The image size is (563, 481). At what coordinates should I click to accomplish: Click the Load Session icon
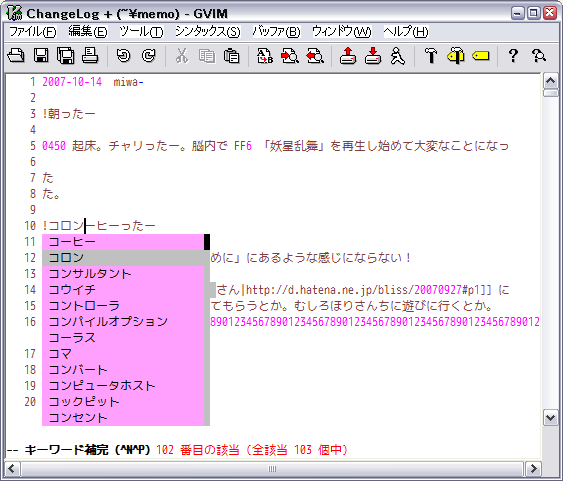(348, 56)
